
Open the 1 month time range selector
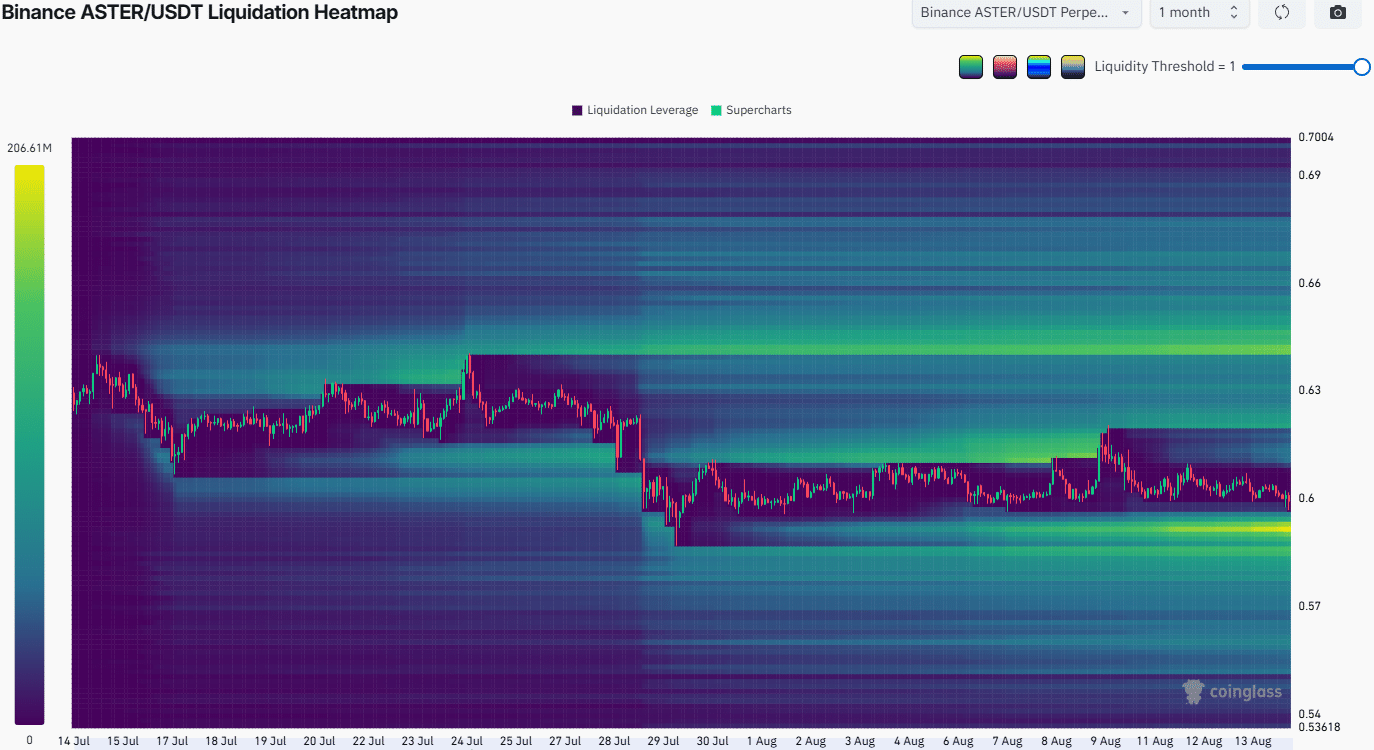pos(1198,13)
